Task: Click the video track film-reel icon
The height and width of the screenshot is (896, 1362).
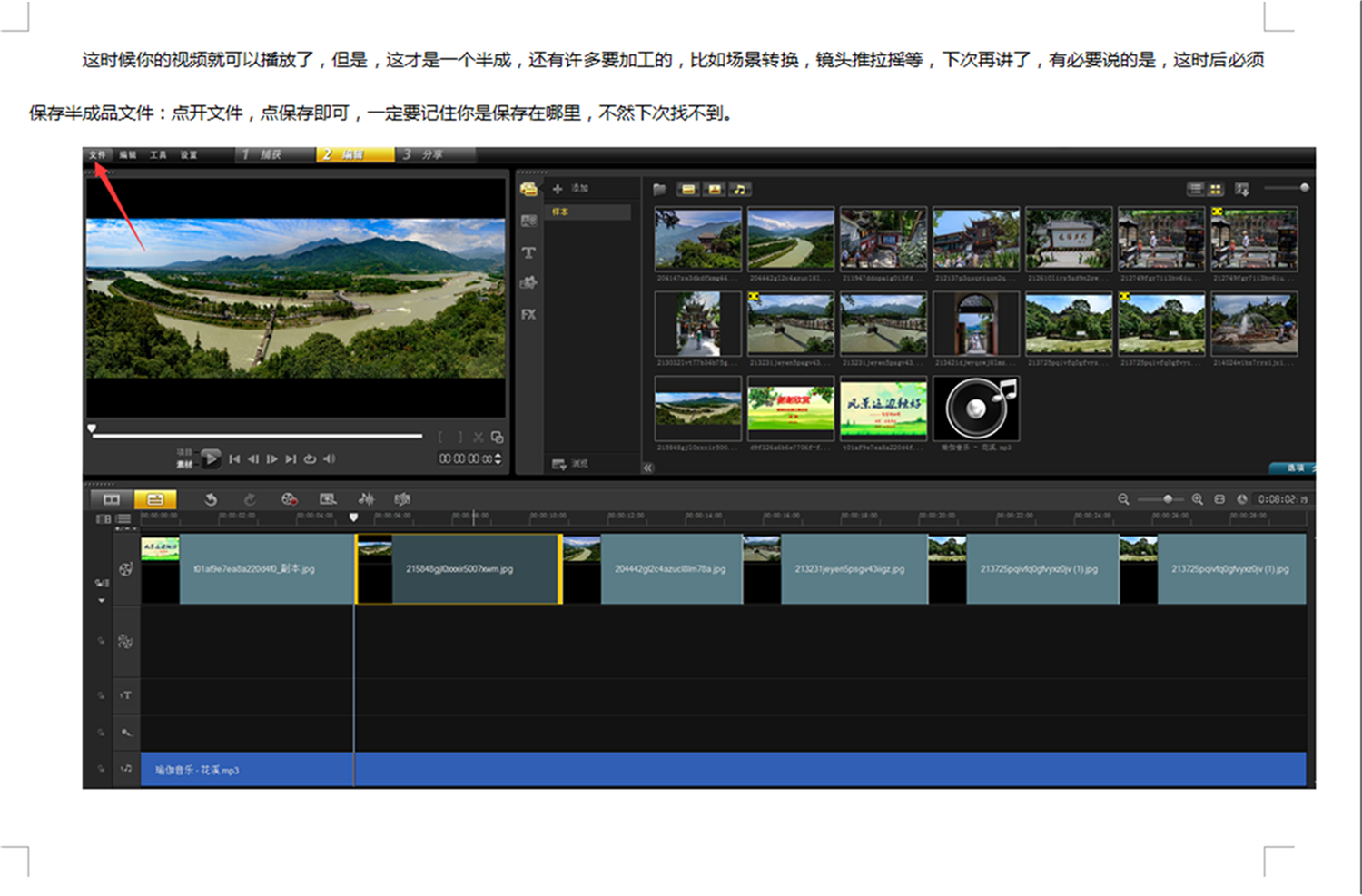Action: pyautogui.click(x=126, y=569)
